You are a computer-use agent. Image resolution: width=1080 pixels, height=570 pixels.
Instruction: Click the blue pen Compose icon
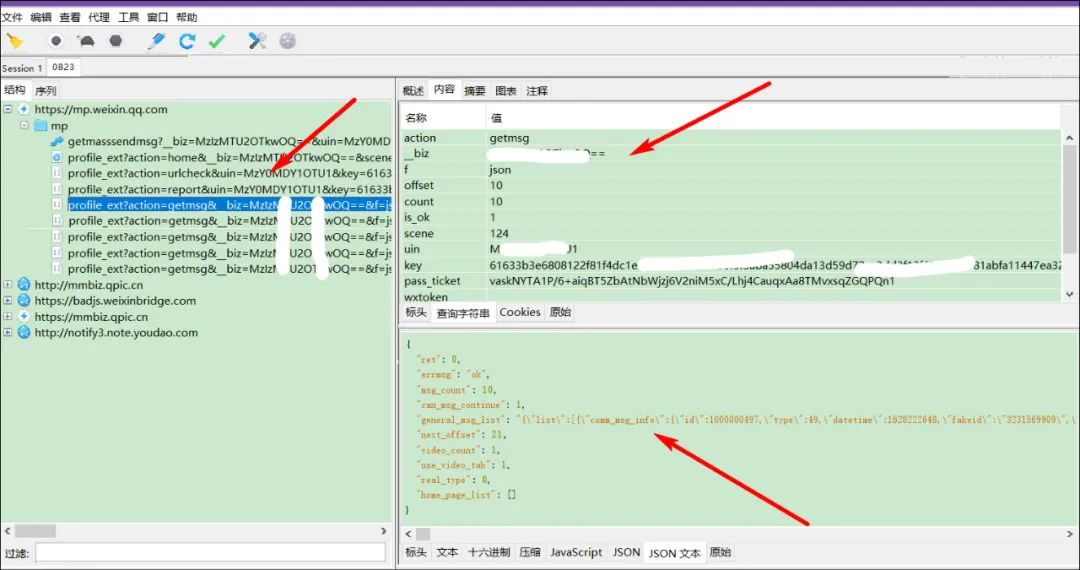pos(156,41)
